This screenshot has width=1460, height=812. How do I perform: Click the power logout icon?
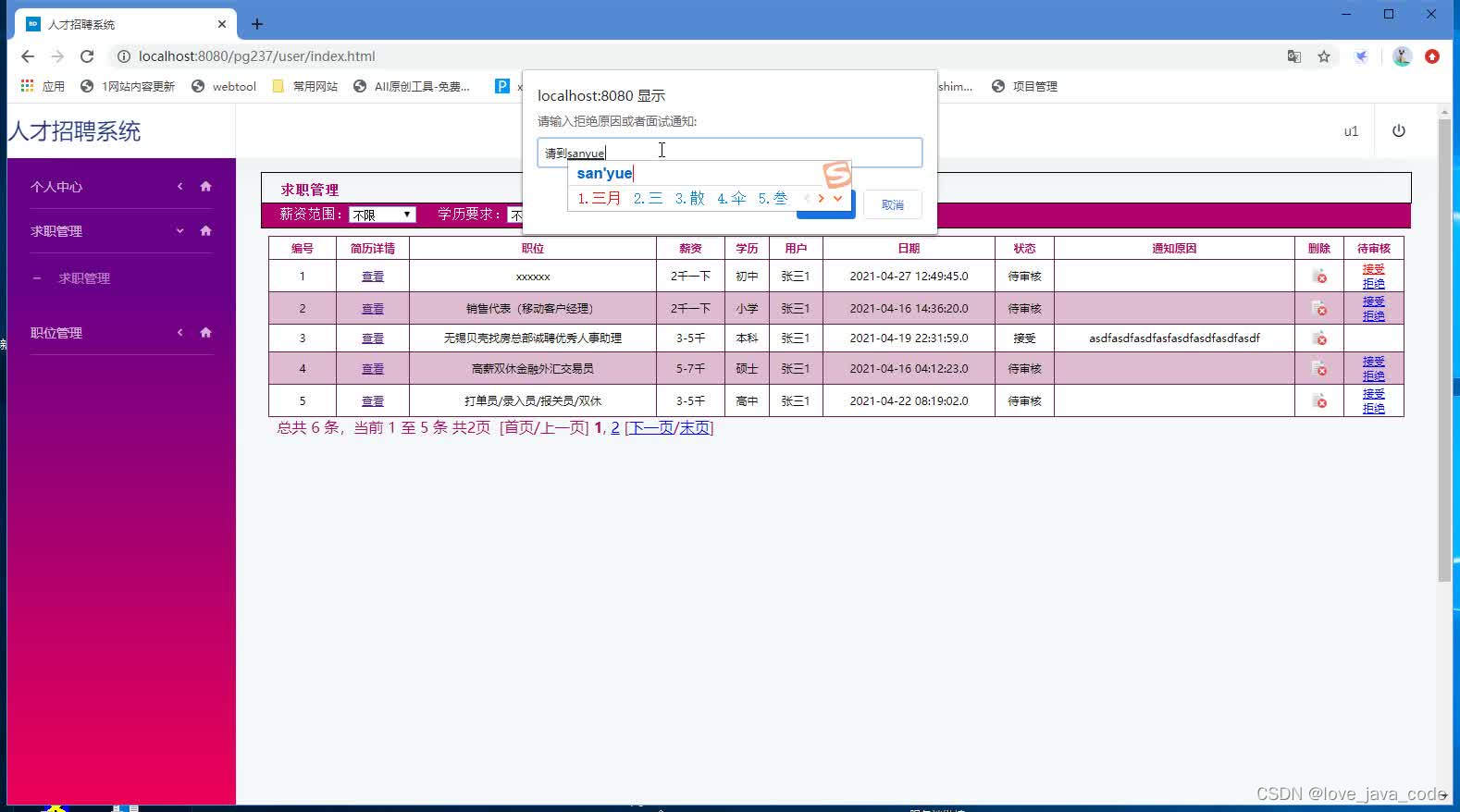[x=1399, y=131]
